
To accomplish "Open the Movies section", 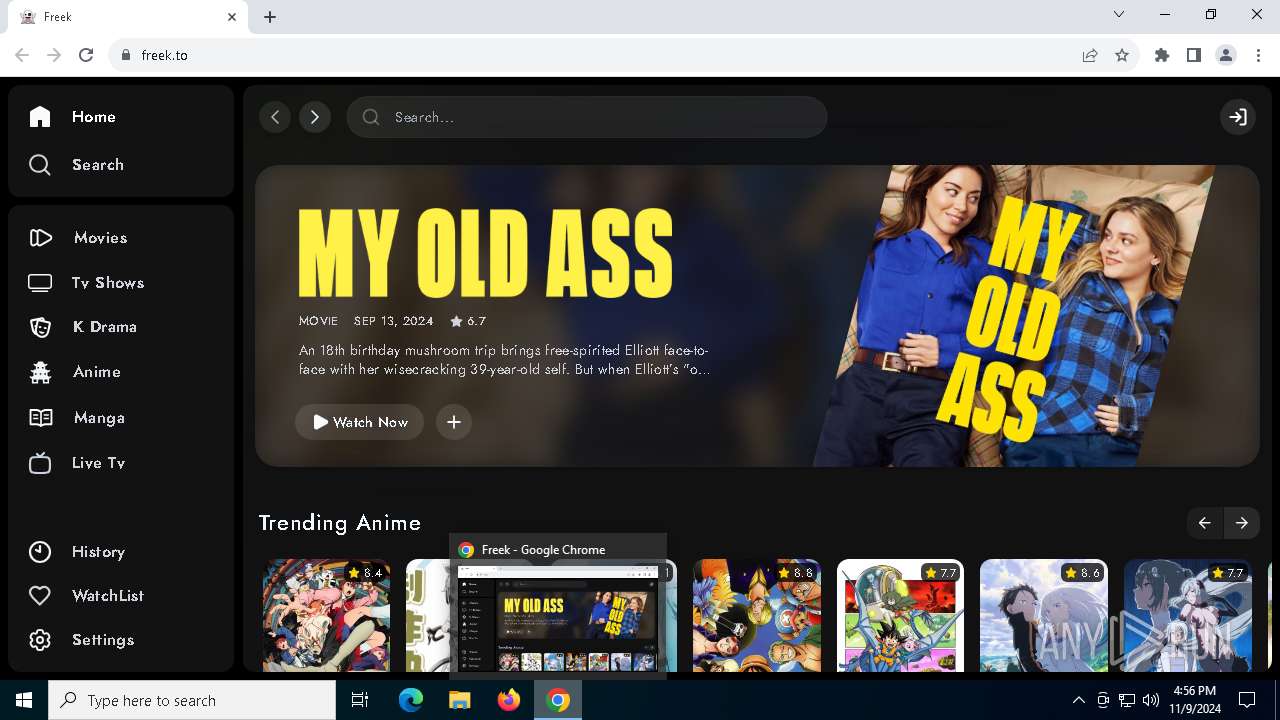I will [78, 238].
